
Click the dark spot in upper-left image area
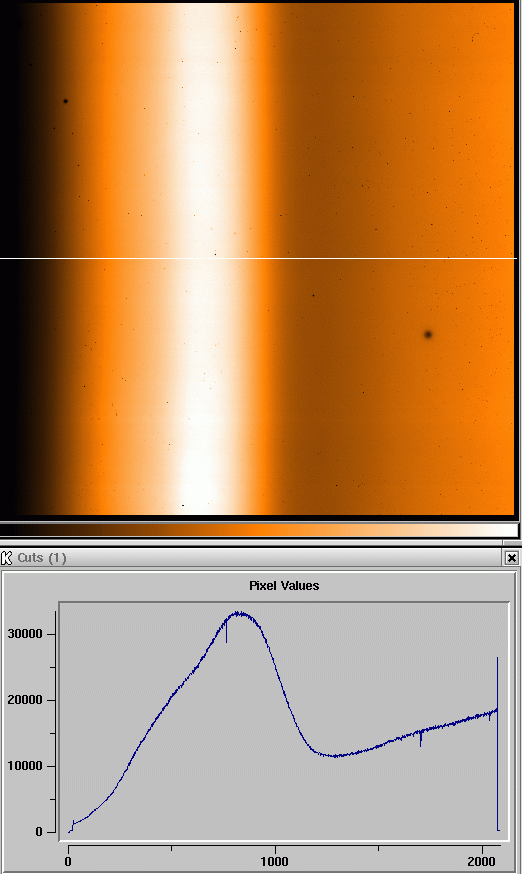[x=66, y=101]
